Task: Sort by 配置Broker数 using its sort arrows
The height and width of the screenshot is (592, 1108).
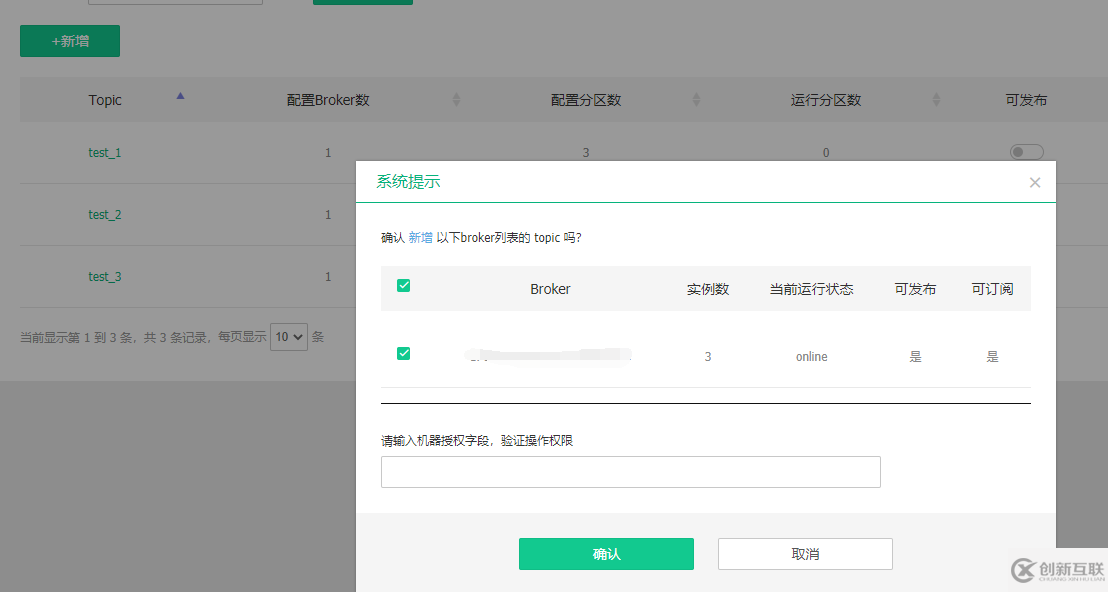Action: click(457, 100)
